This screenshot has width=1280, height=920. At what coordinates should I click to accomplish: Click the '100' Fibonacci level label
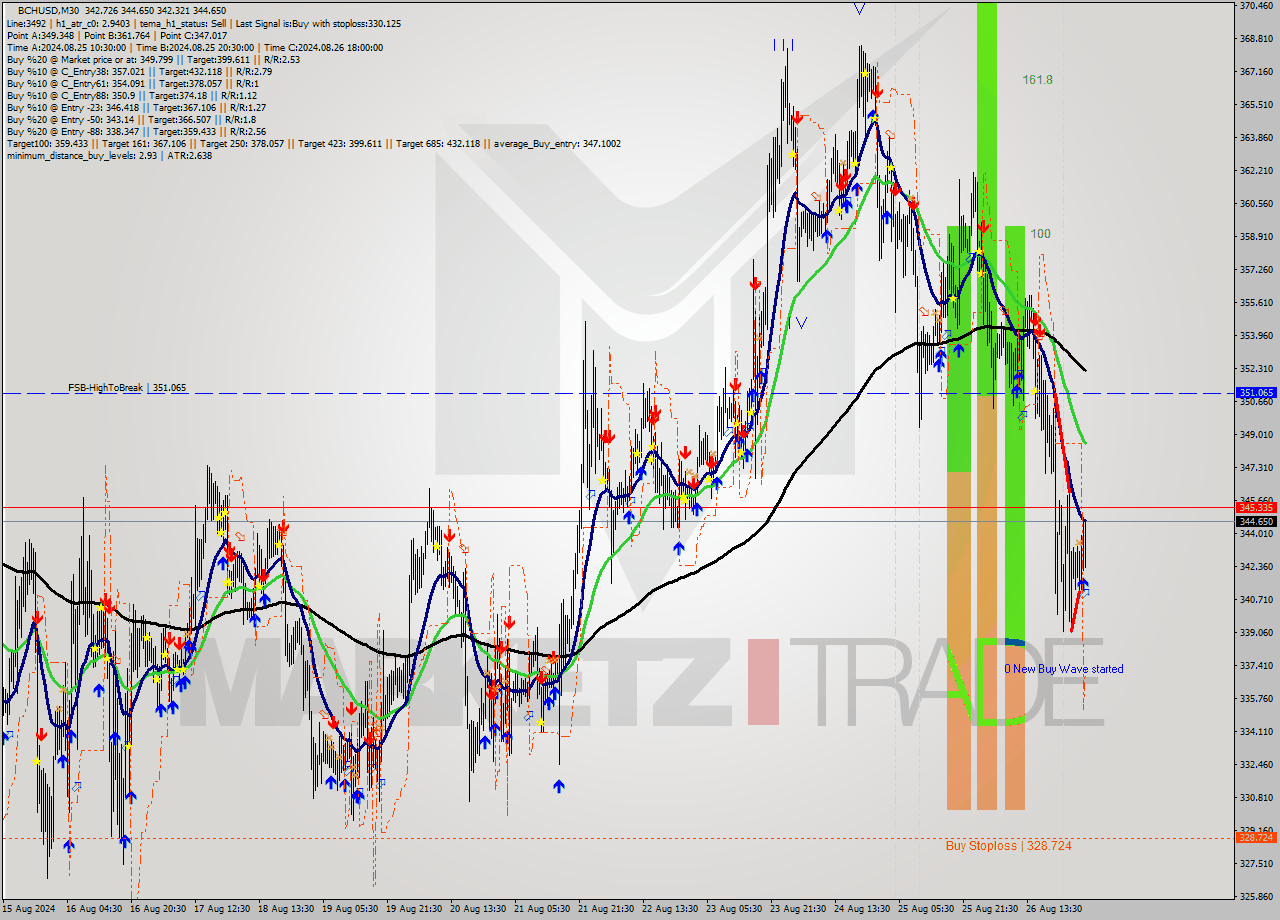[1040, 234]
